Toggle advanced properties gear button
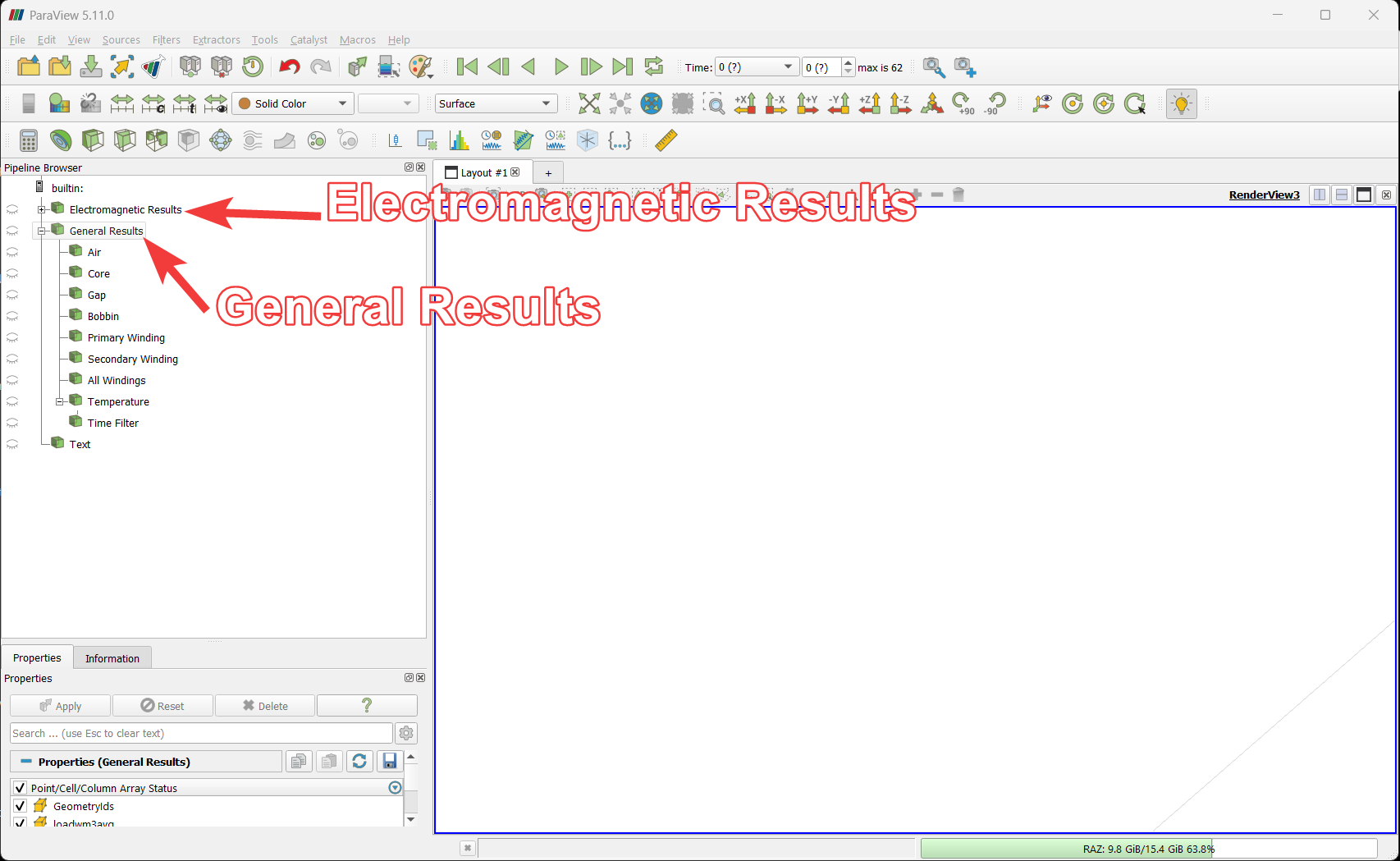 tap(406, 734)
